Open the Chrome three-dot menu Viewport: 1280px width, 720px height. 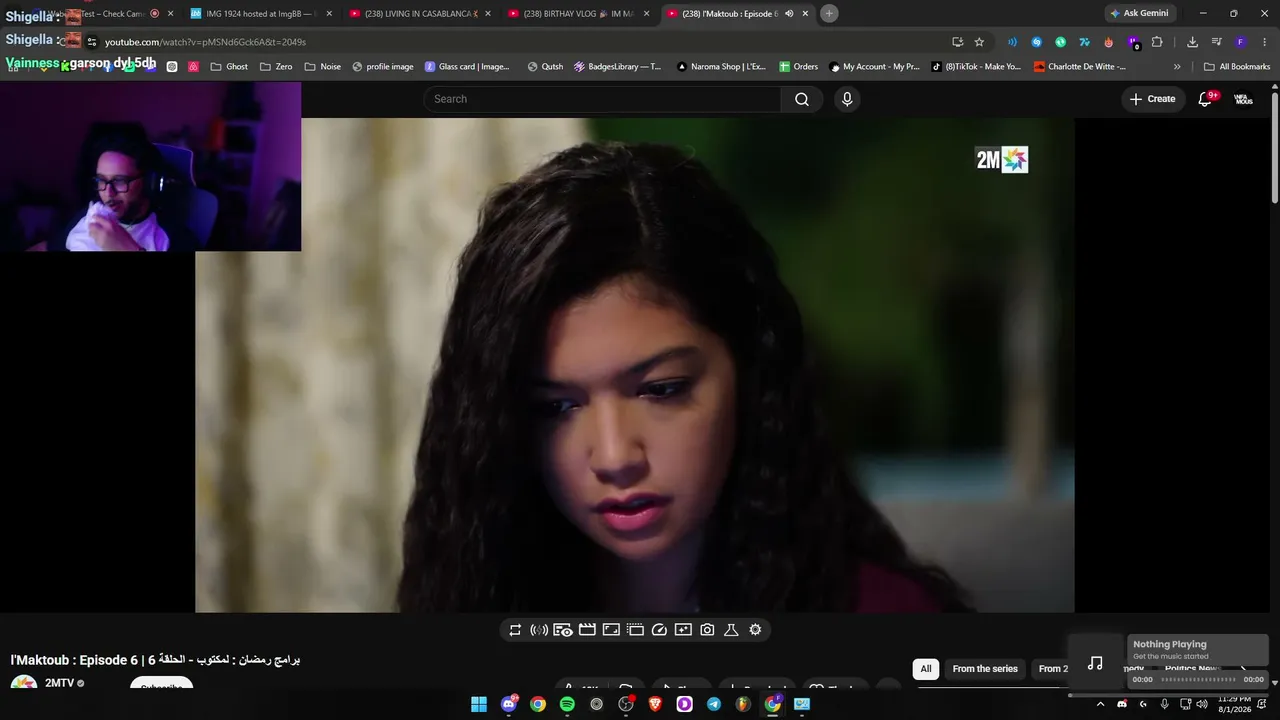[1264, 42]
